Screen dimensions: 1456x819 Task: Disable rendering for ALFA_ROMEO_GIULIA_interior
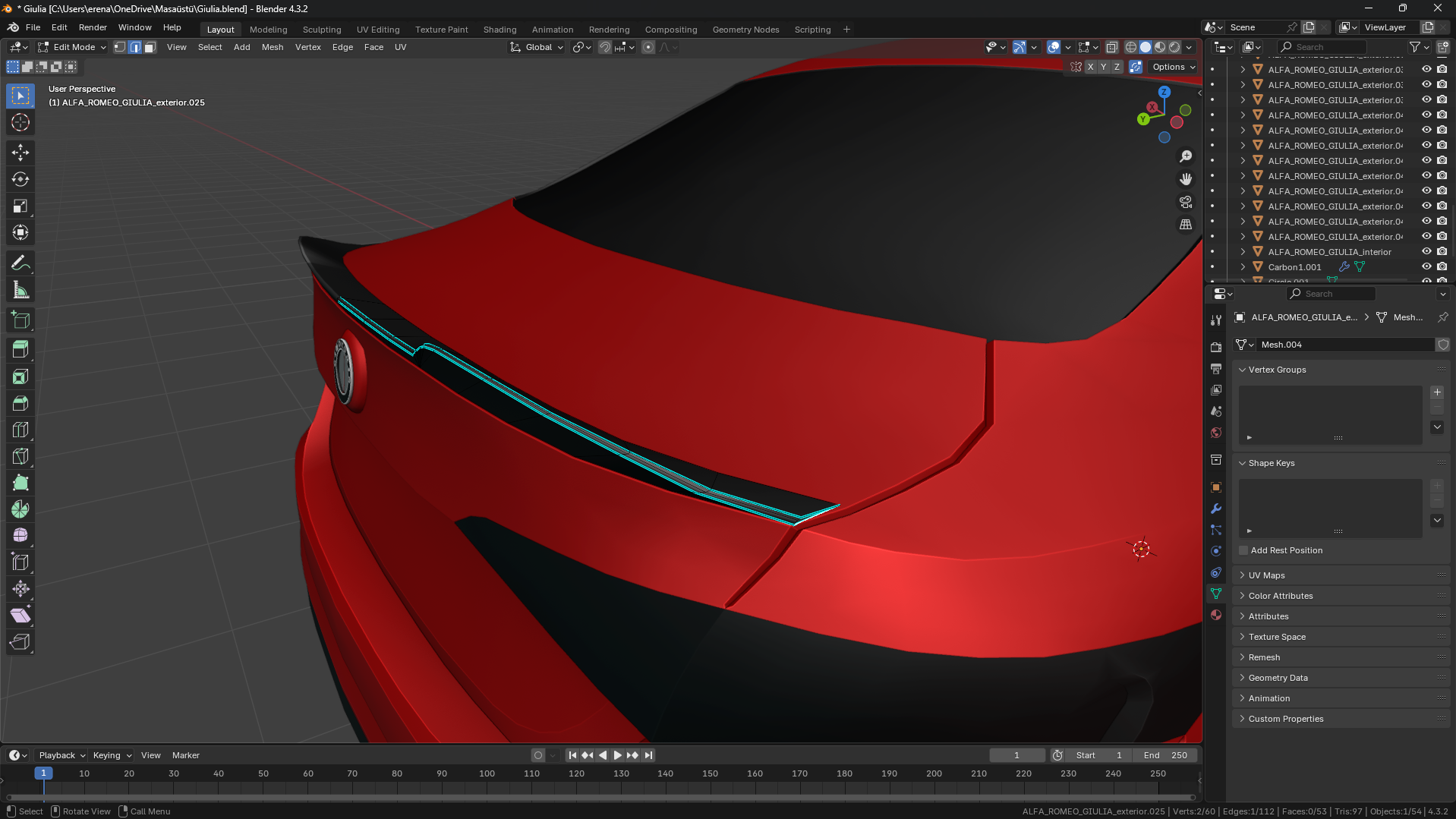[x=1442, y=252]
